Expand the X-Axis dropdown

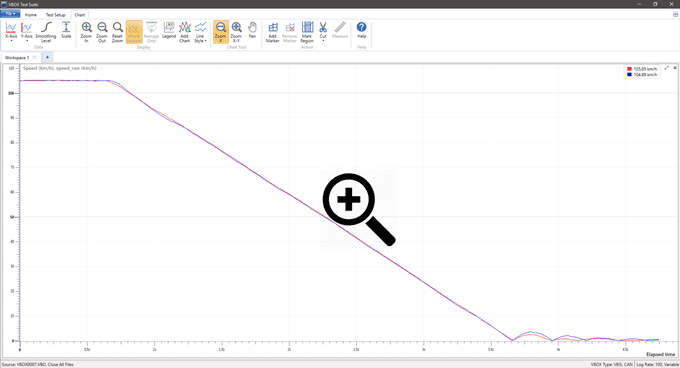[x=11, y=32]
